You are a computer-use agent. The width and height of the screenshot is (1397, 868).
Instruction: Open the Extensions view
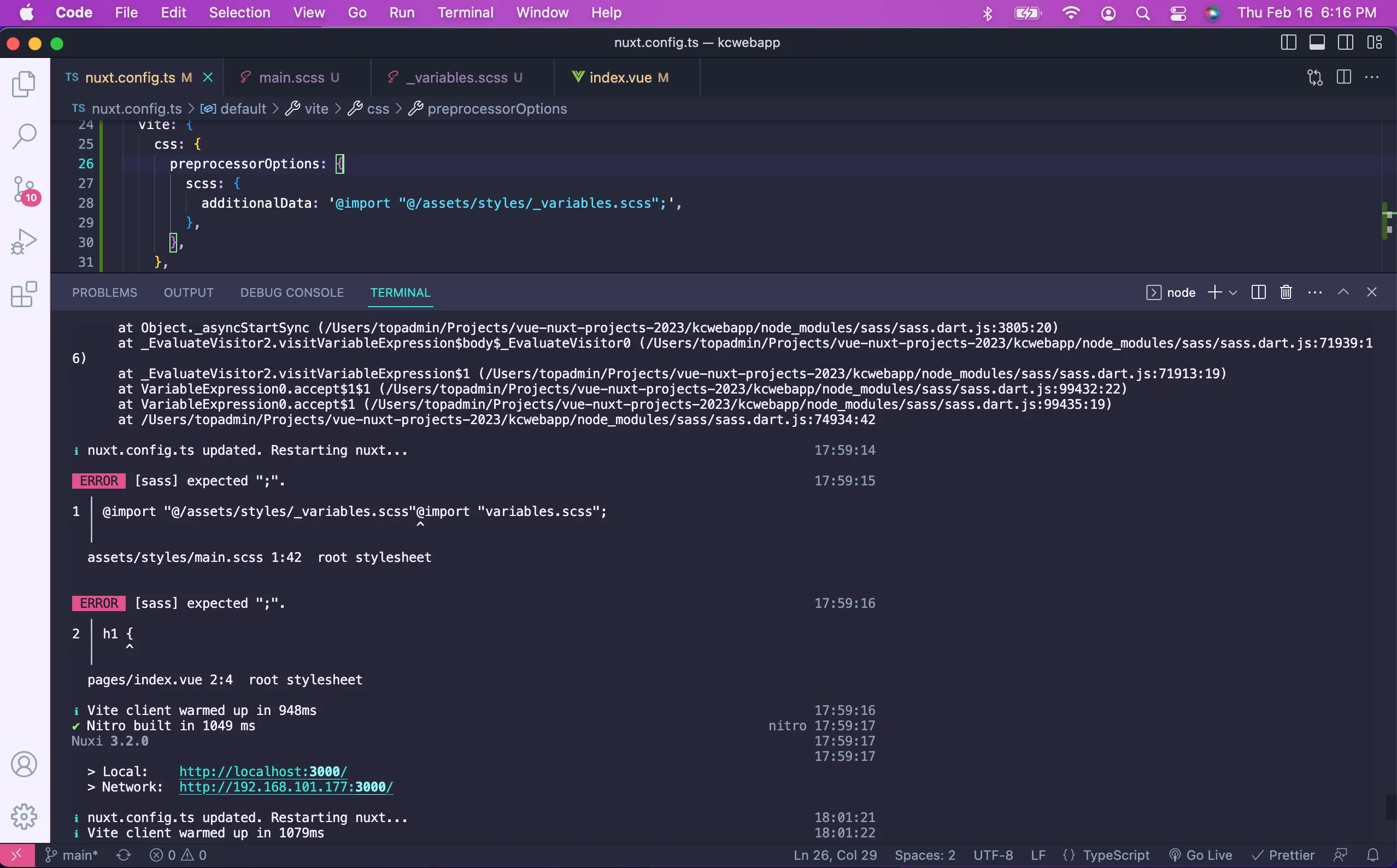point(24,295)
